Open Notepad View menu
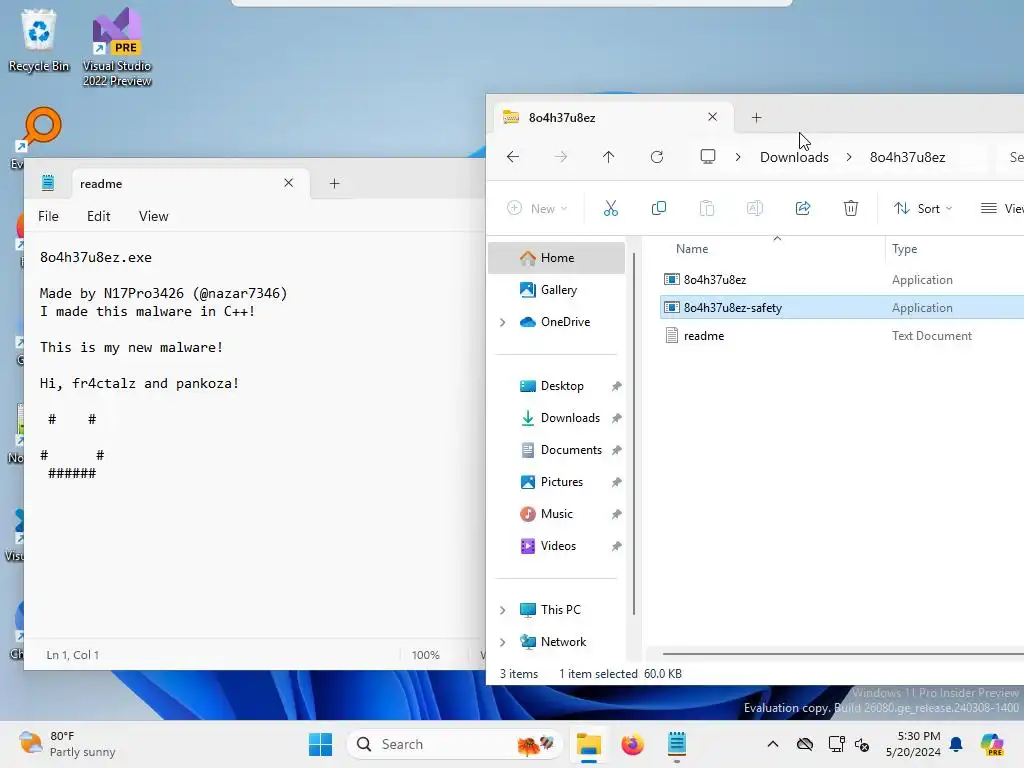Image resolution: width=1024 pixels, height=768 pixels. (x=153, y=216)
